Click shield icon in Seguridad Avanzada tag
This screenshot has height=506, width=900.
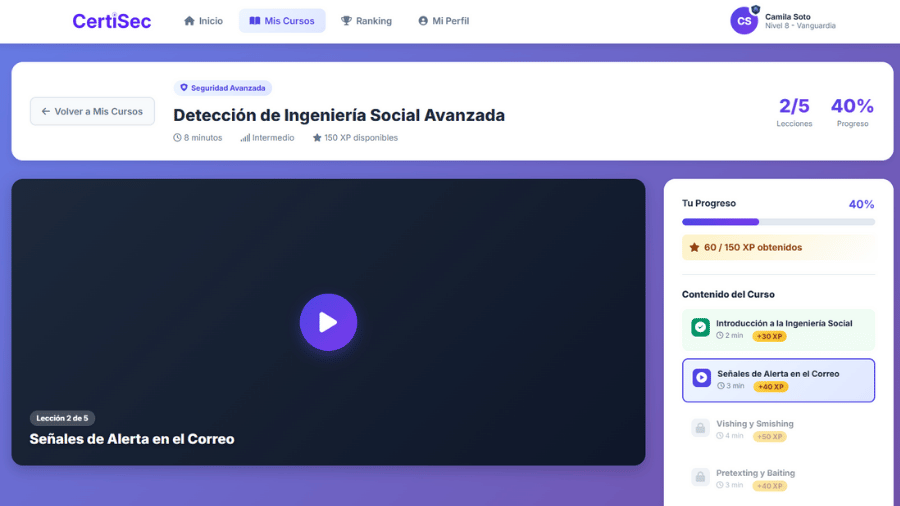click(x=184, y=88)
